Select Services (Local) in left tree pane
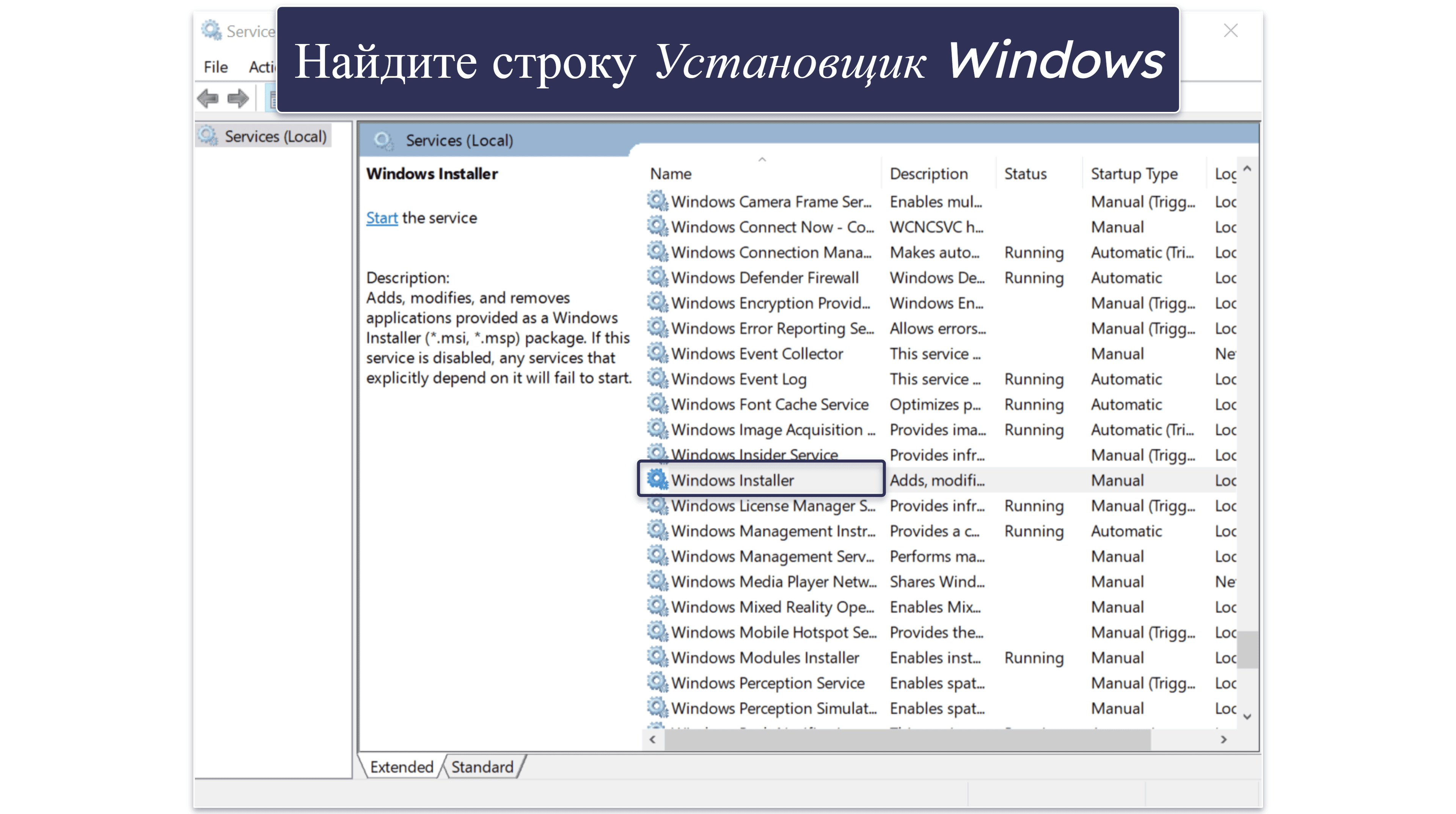Viewport: 1456px width, 814px height. [263, 136]
